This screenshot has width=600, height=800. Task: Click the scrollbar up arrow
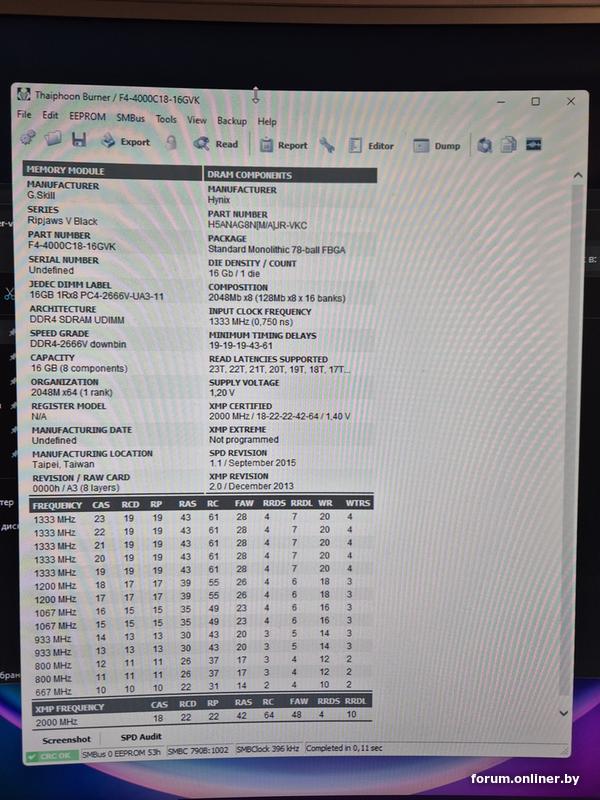click(578, 176)
